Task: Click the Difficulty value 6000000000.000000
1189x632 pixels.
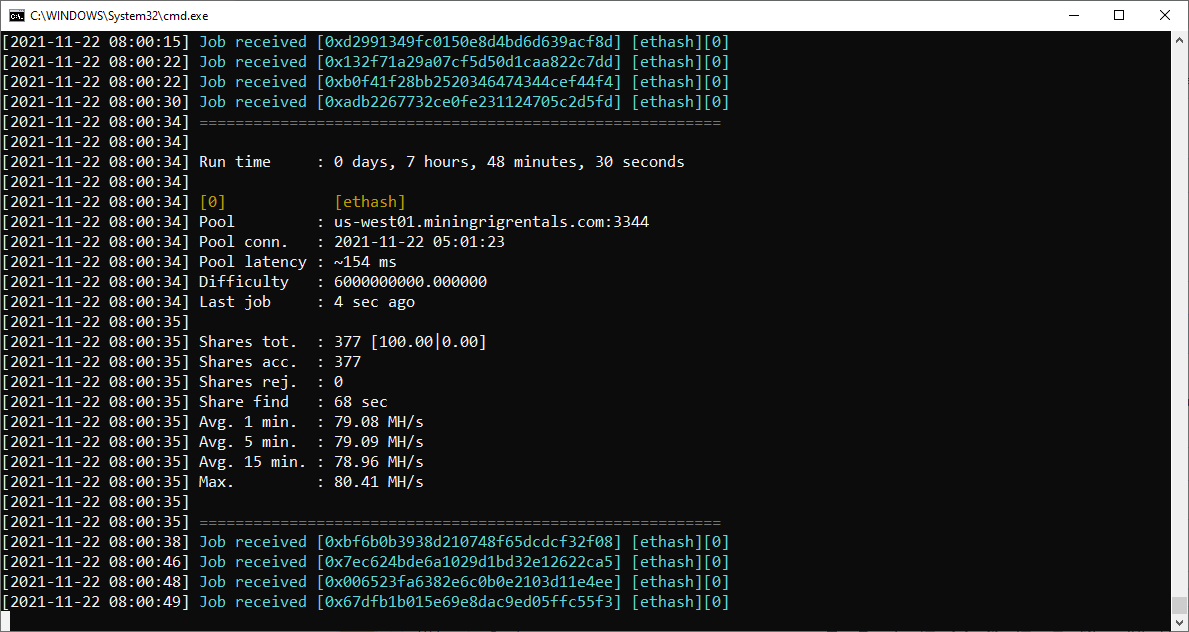Action: pos(410,281)
